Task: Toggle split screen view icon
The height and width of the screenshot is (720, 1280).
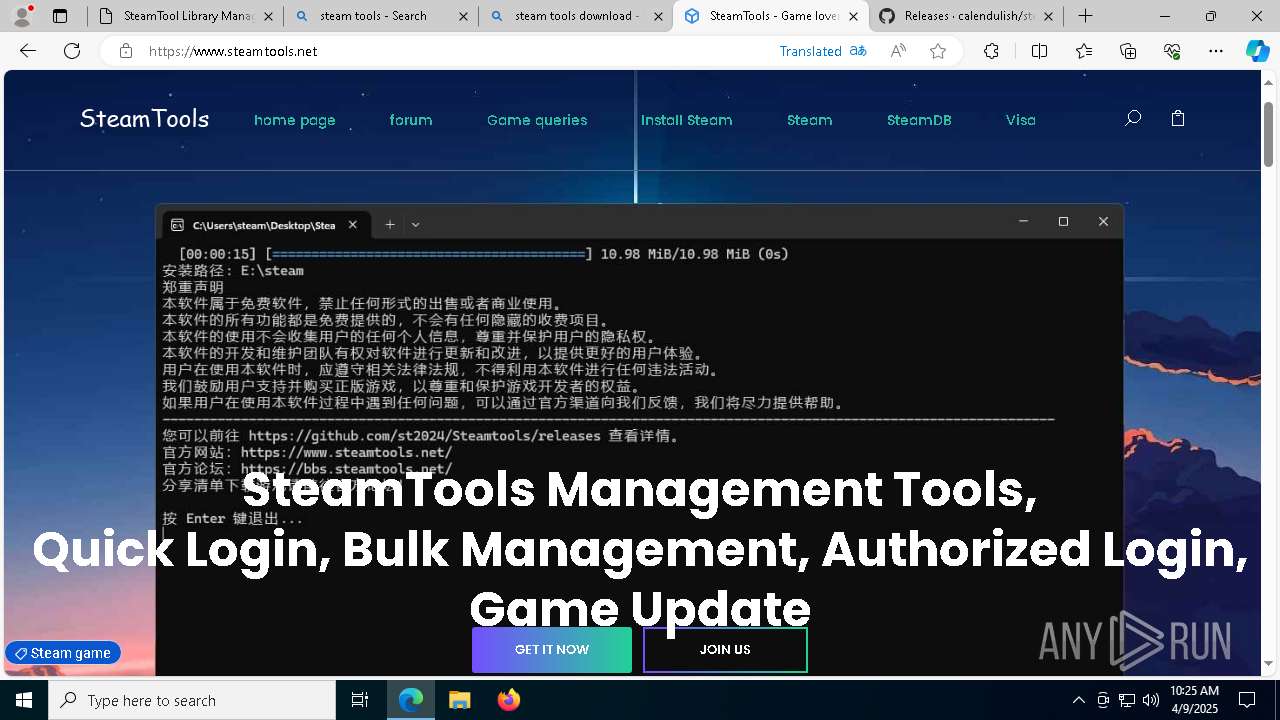Action: pos(1039,51)
